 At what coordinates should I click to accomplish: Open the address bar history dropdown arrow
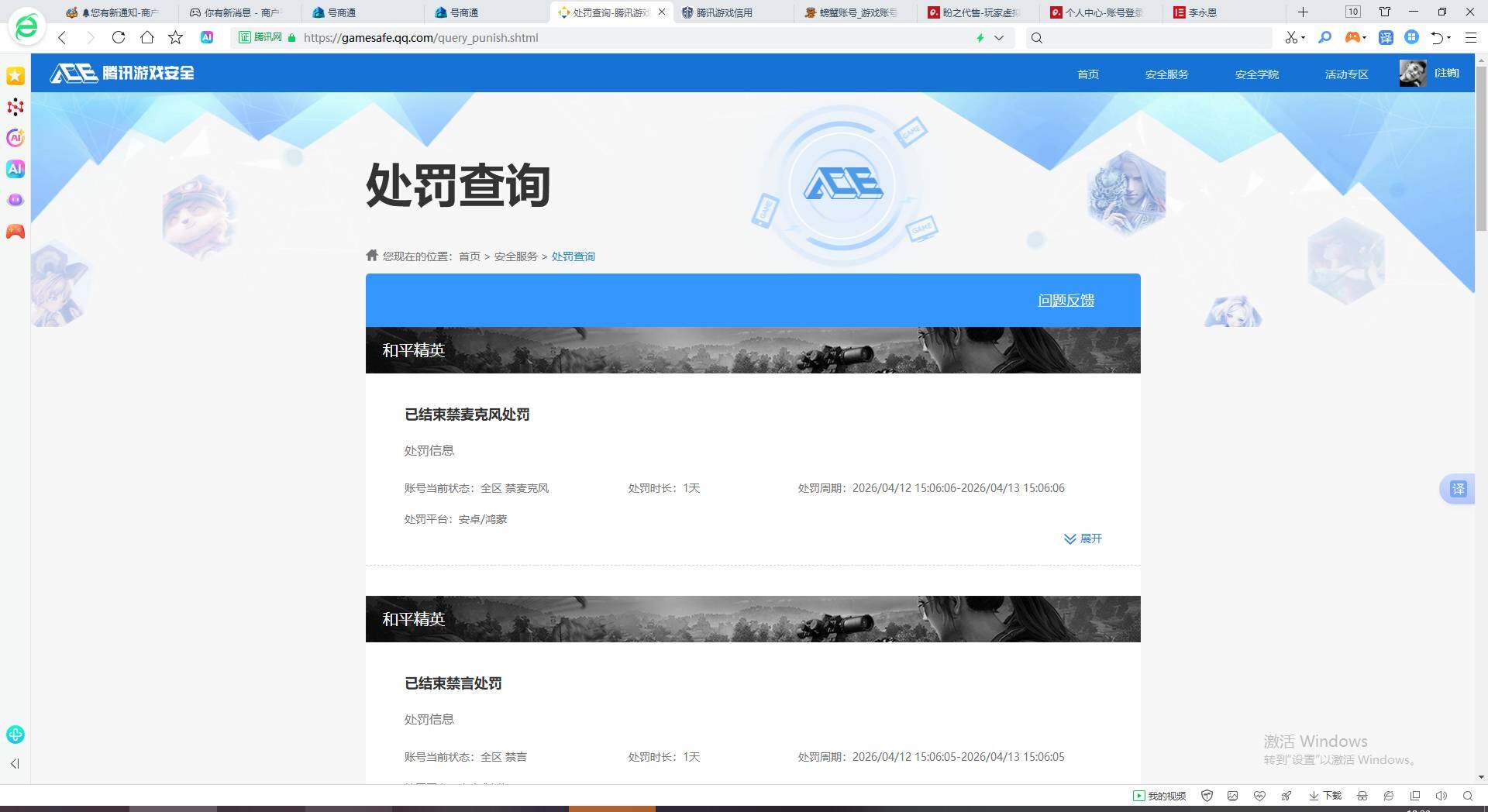click(x=998, y=37)
